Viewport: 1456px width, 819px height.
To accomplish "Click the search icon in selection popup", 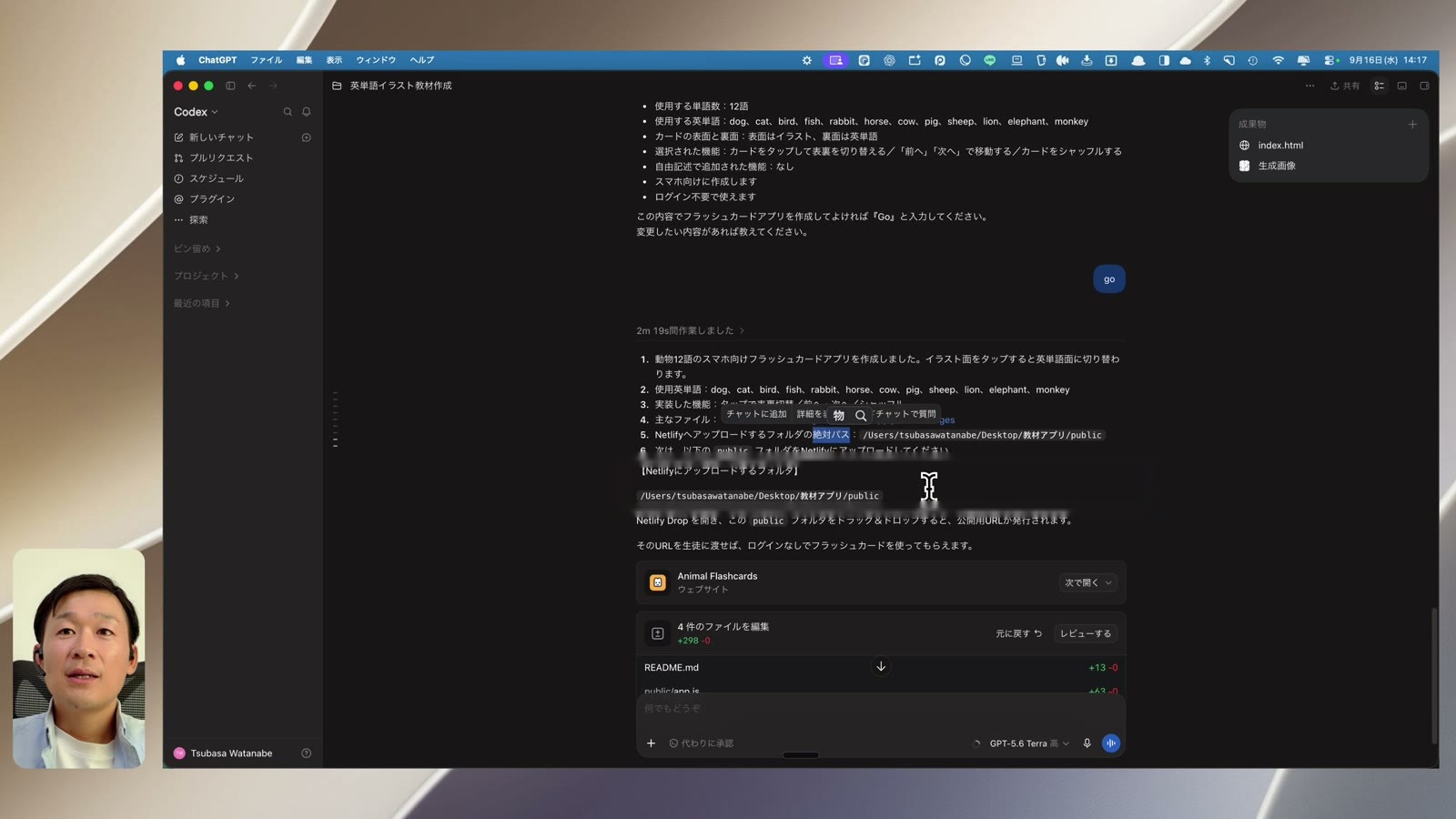I will tap(861, 415).
